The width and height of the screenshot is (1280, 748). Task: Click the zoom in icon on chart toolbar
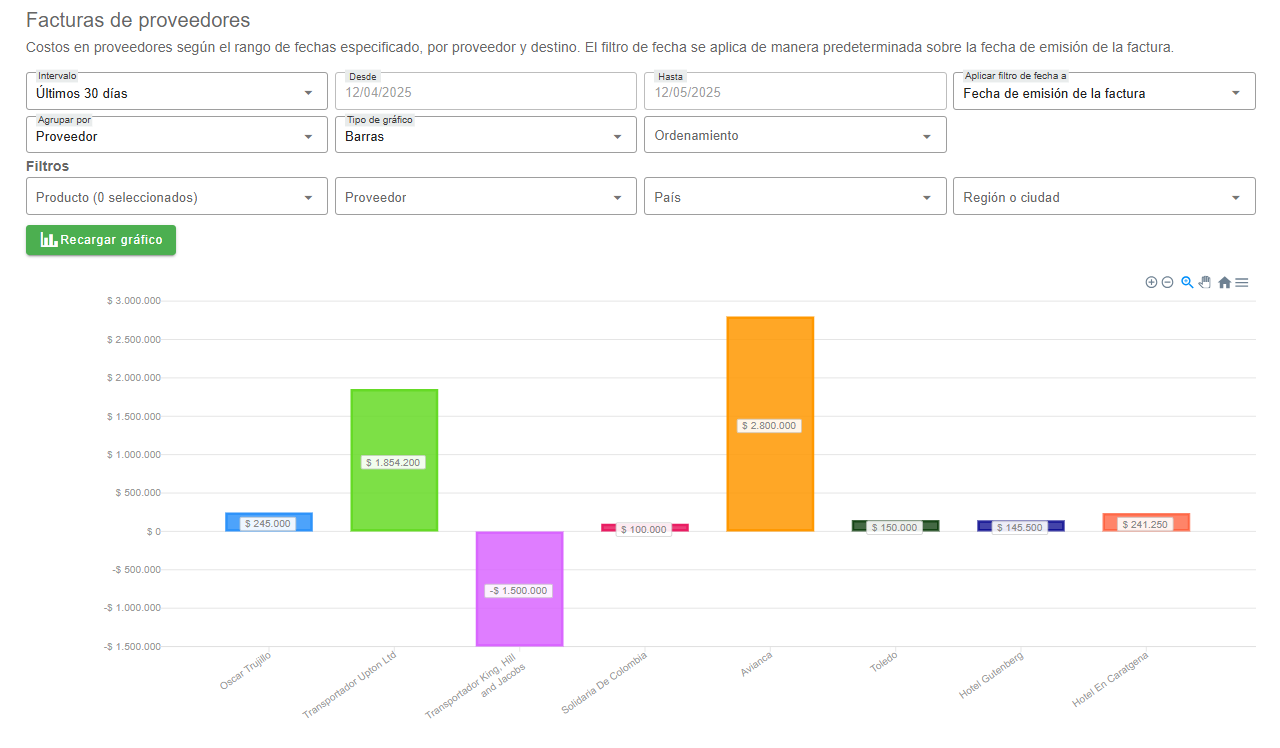[x=1151, y=283]
